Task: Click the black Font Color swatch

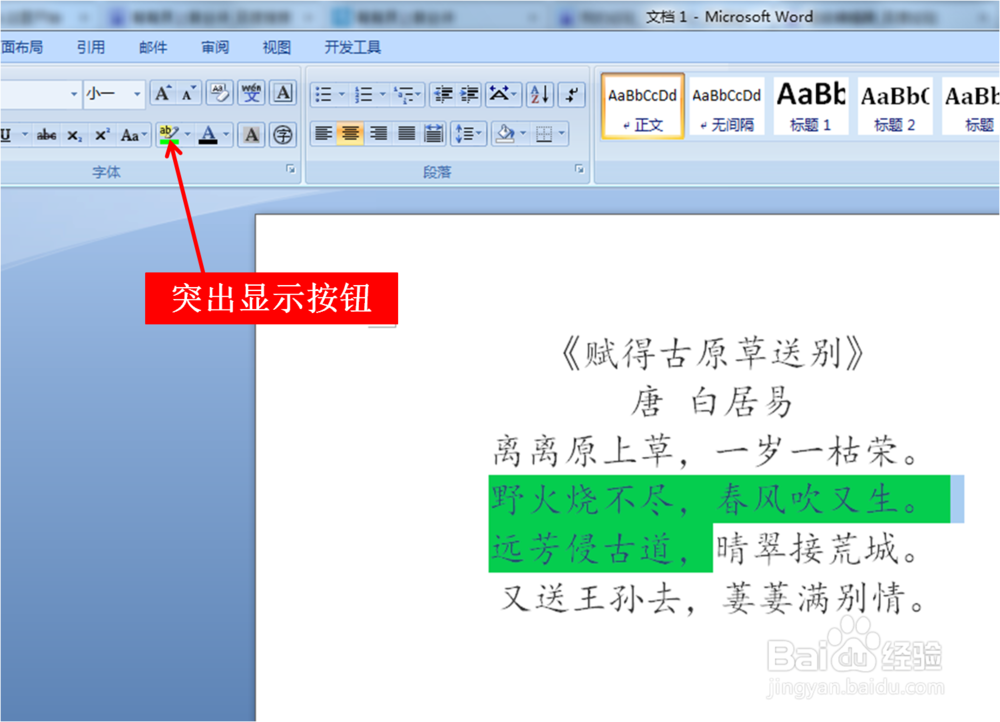Action: [208, 141]
